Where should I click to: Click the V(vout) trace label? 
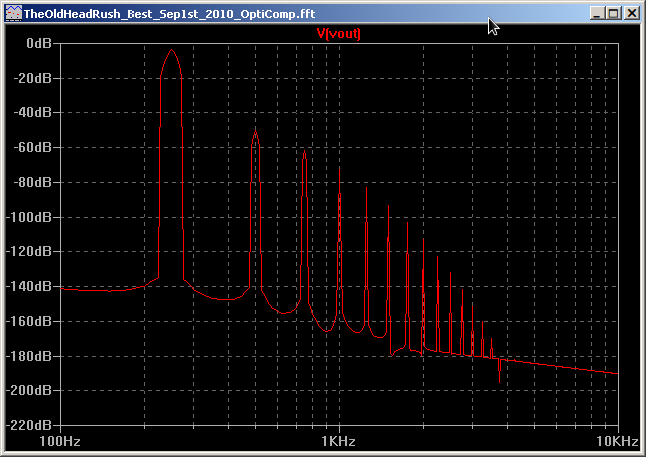338,34
